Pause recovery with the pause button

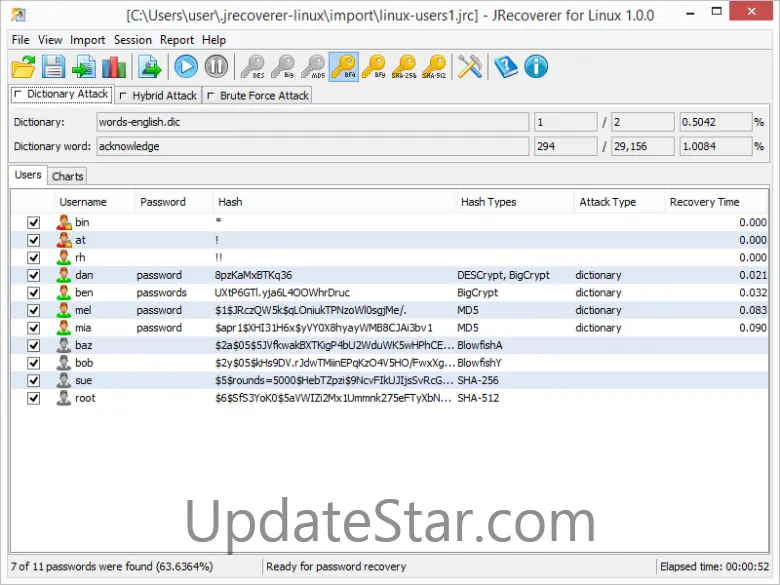pos(216,67)
